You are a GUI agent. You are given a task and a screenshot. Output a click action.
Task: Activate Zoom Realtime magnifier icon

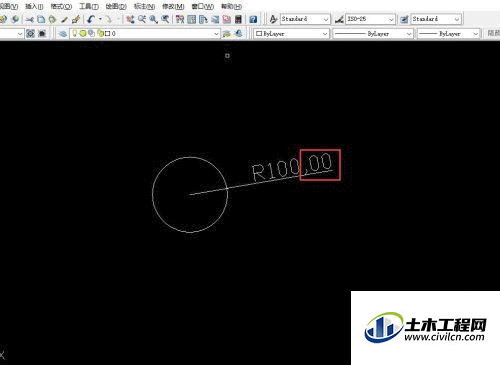pos(142,19)
